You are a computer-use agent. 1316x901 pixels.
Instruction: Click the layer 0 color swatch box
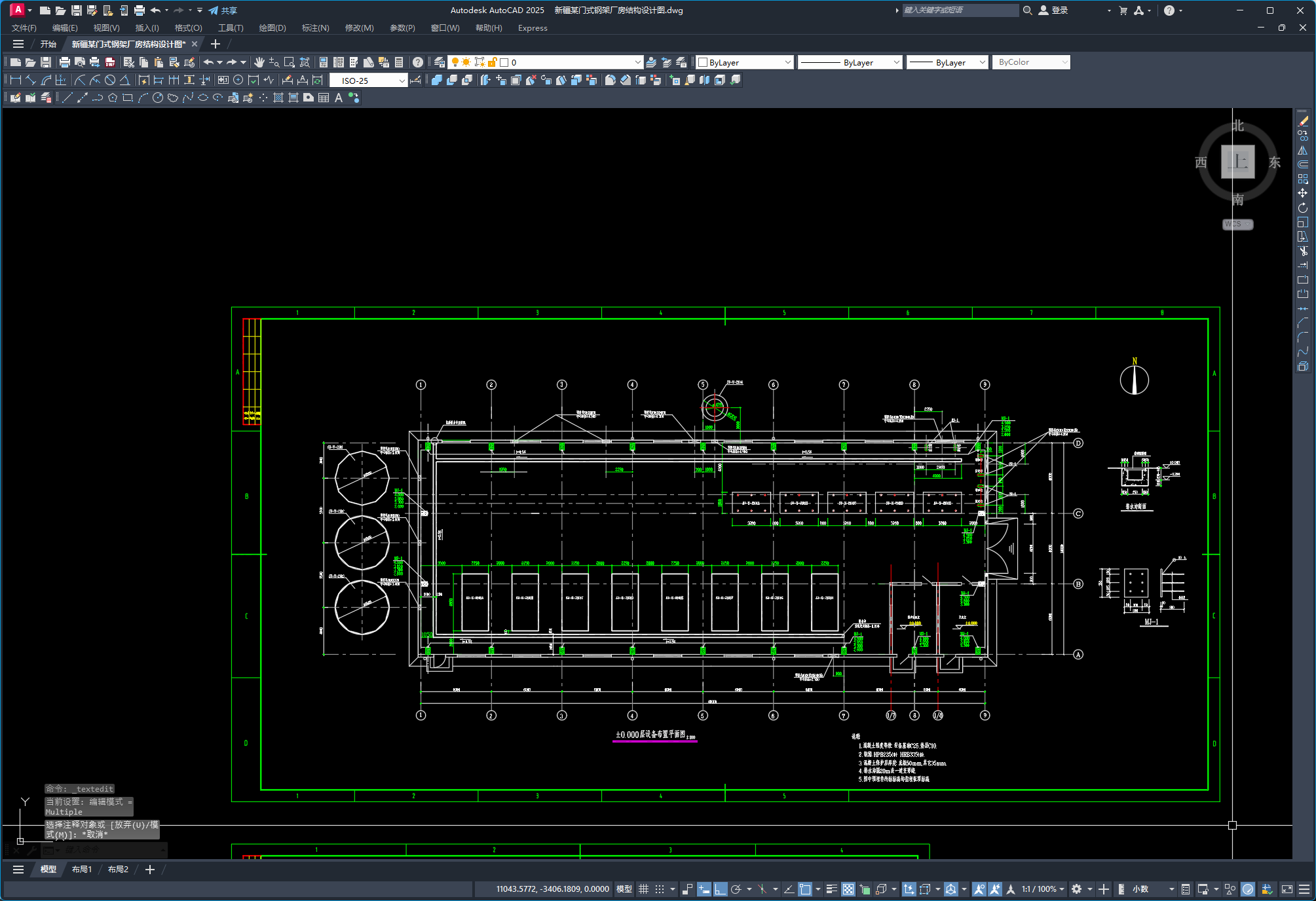pyautogui.click(x=504, y=62)
